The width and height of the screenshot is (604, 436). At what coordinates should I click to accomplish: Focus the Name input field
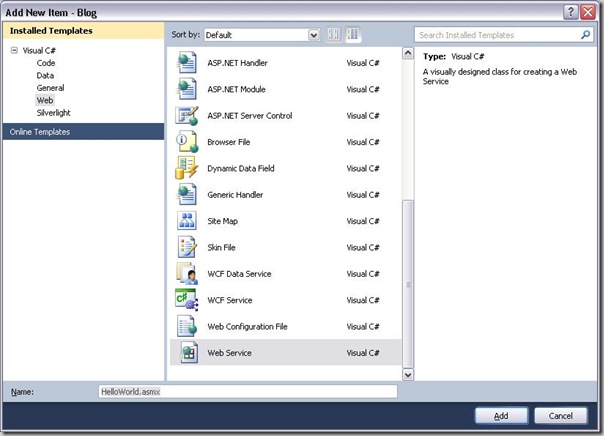tap(248, 392)
